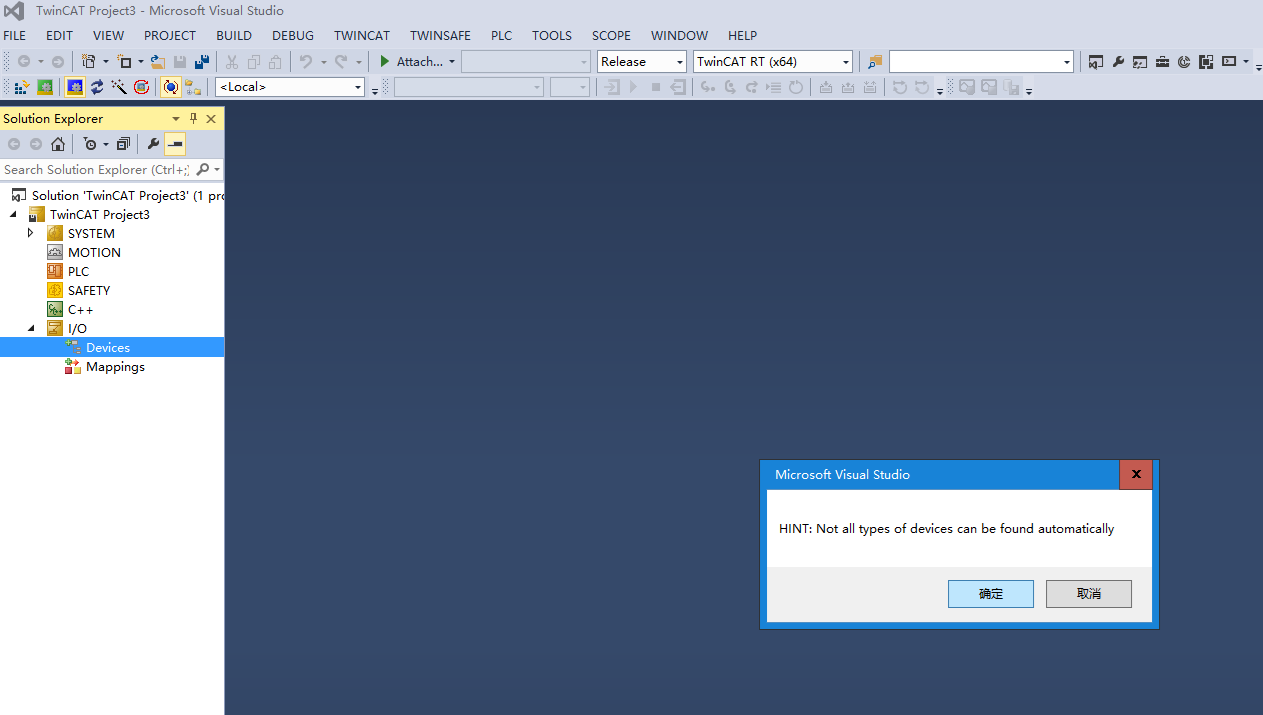1263x715 pixels.
Task: Click the Pending Changes Filter clock icon
Action: click(x=89, y=144)
